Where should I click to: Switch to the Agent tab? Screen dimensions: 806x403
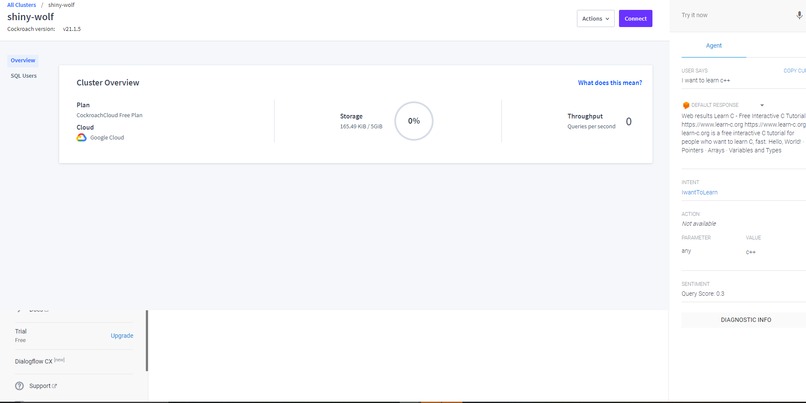[x=713, y=46]
